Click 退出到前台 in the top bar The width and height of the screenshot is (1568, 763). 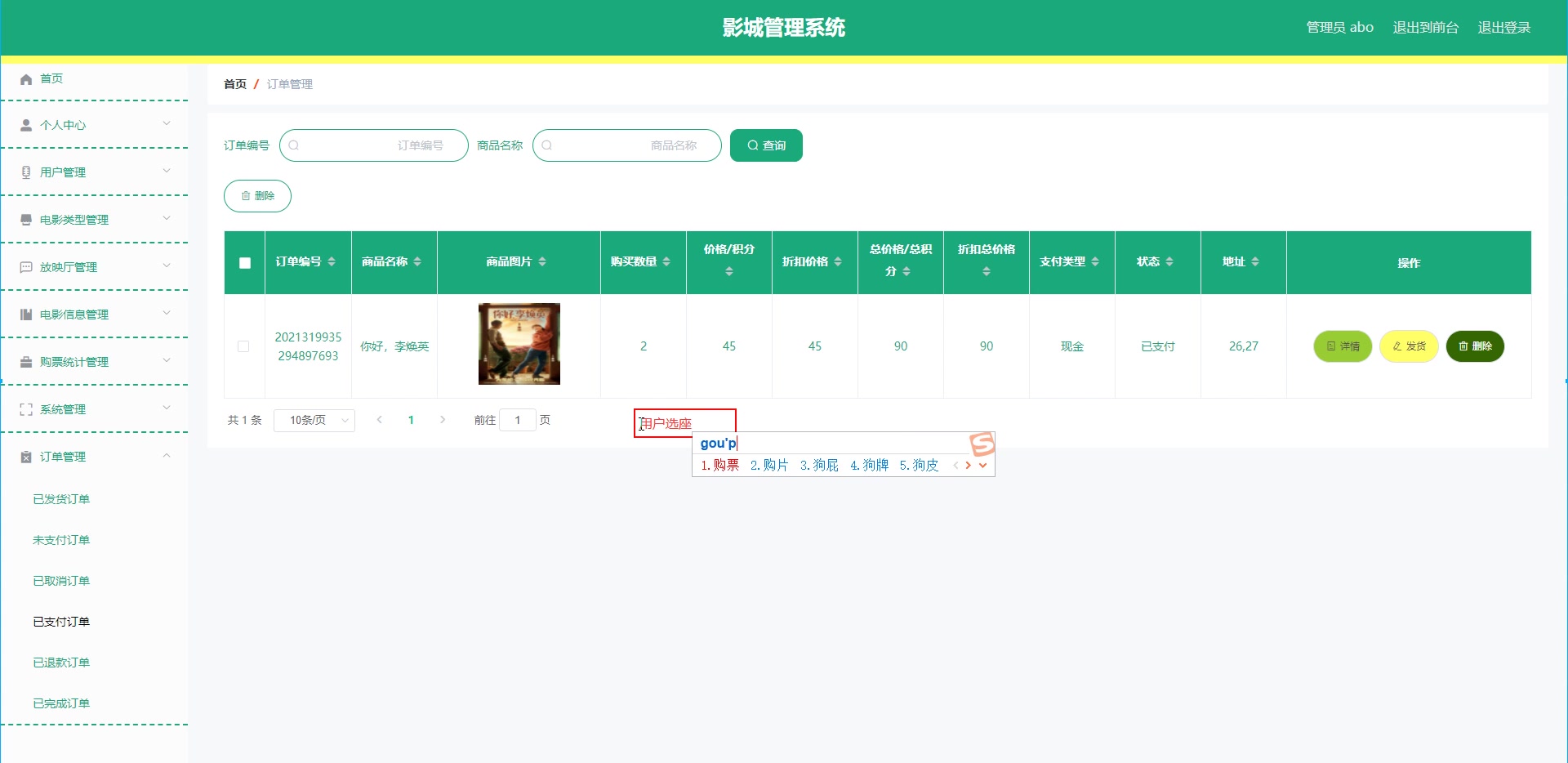(x=1425, y=27)
